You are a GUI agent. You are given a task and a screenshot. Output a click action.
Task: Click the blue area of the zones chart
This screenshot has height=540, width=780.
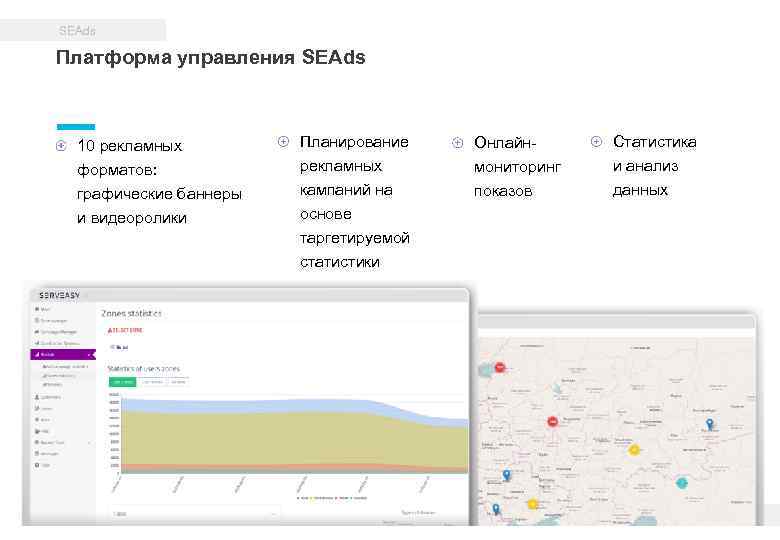point(249,406)
